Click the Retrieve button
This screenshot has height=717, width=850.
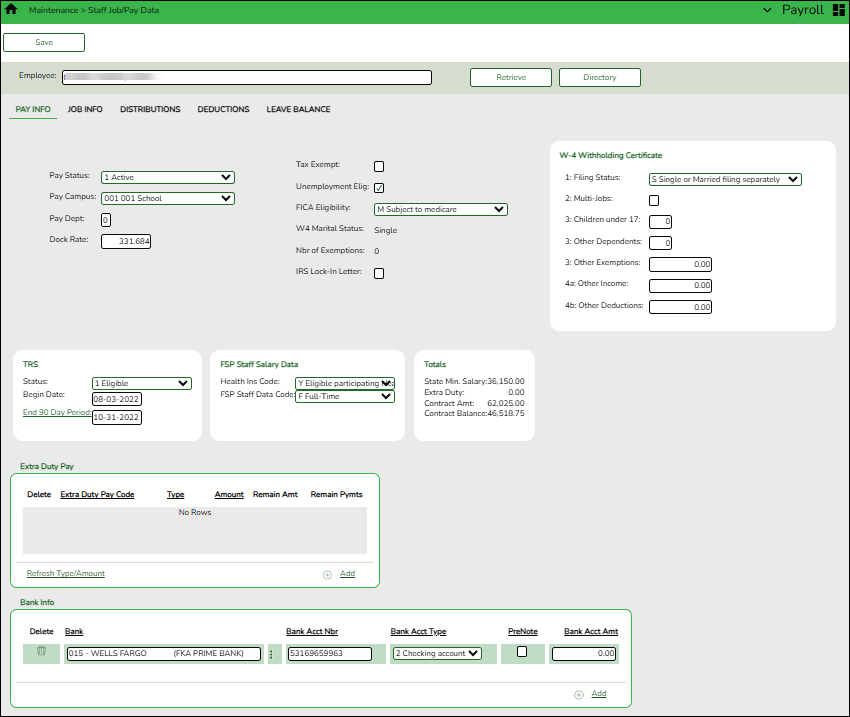click(x=511, y=77)
